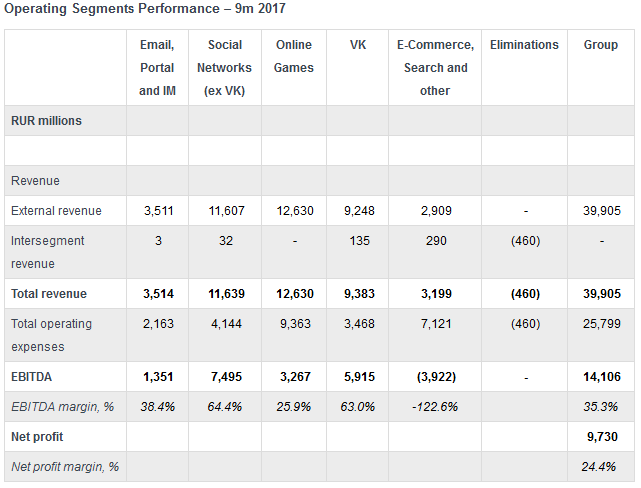The height and width of the screenshot is (488, 641).
Task: Select the Total revenue row label
Action: (x=49, y=294)
